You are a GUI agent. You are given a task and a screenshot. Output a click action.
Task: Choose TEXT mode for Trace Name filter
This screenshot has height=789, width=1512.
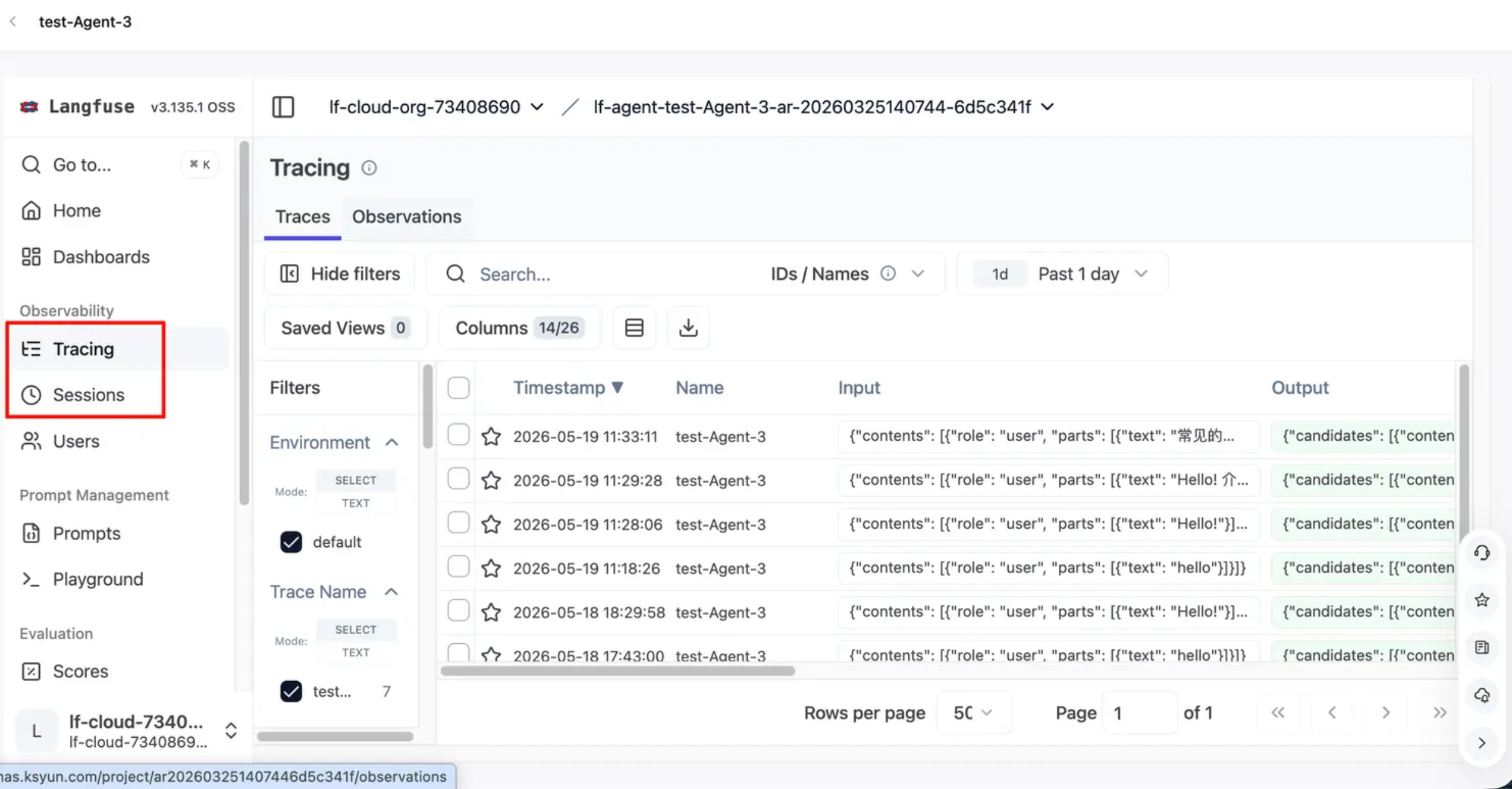[356, 653]
